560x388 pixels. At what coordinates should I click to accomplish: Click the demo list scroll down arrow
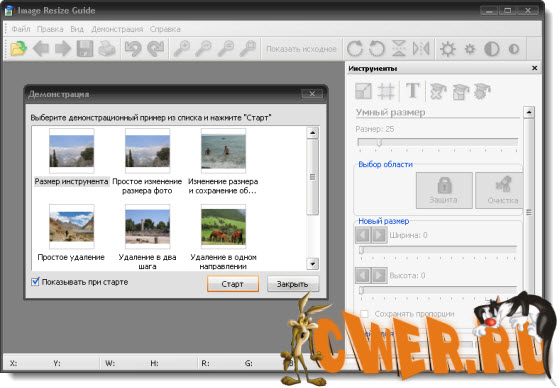tap(312, 264)
